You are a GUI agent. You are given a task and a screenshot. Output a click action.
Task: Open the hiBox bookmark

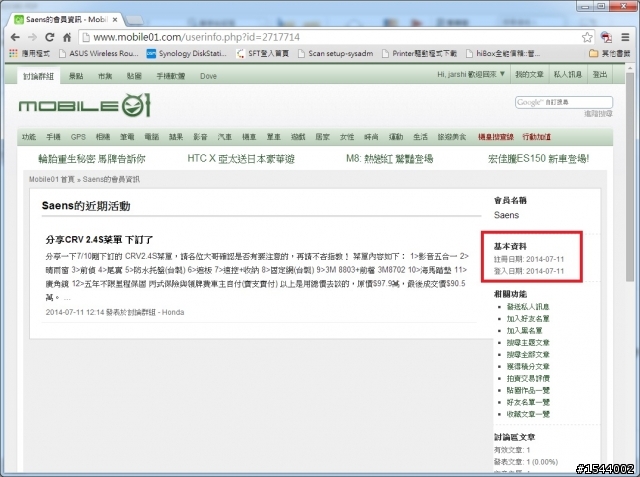502,53
